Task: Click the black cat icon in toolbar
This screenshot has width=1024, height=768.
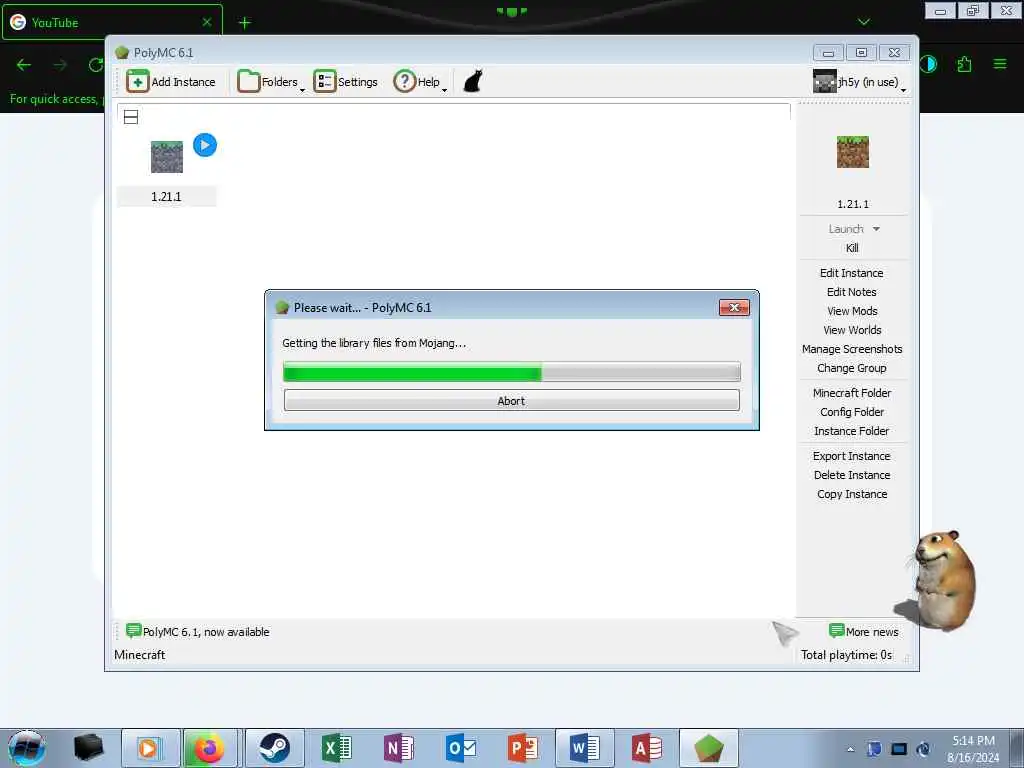Action: 473,82
